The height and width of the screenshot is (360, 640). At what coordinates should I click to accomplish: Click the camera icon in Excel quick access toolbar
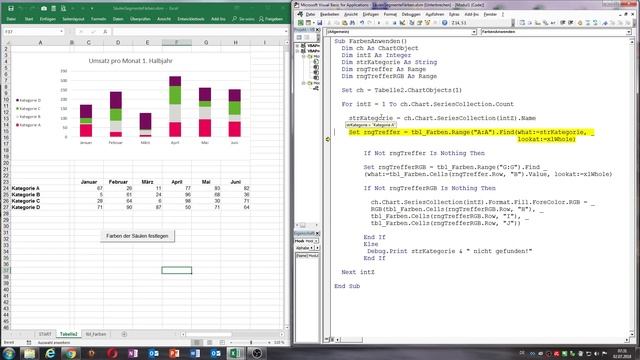[44, 8]
